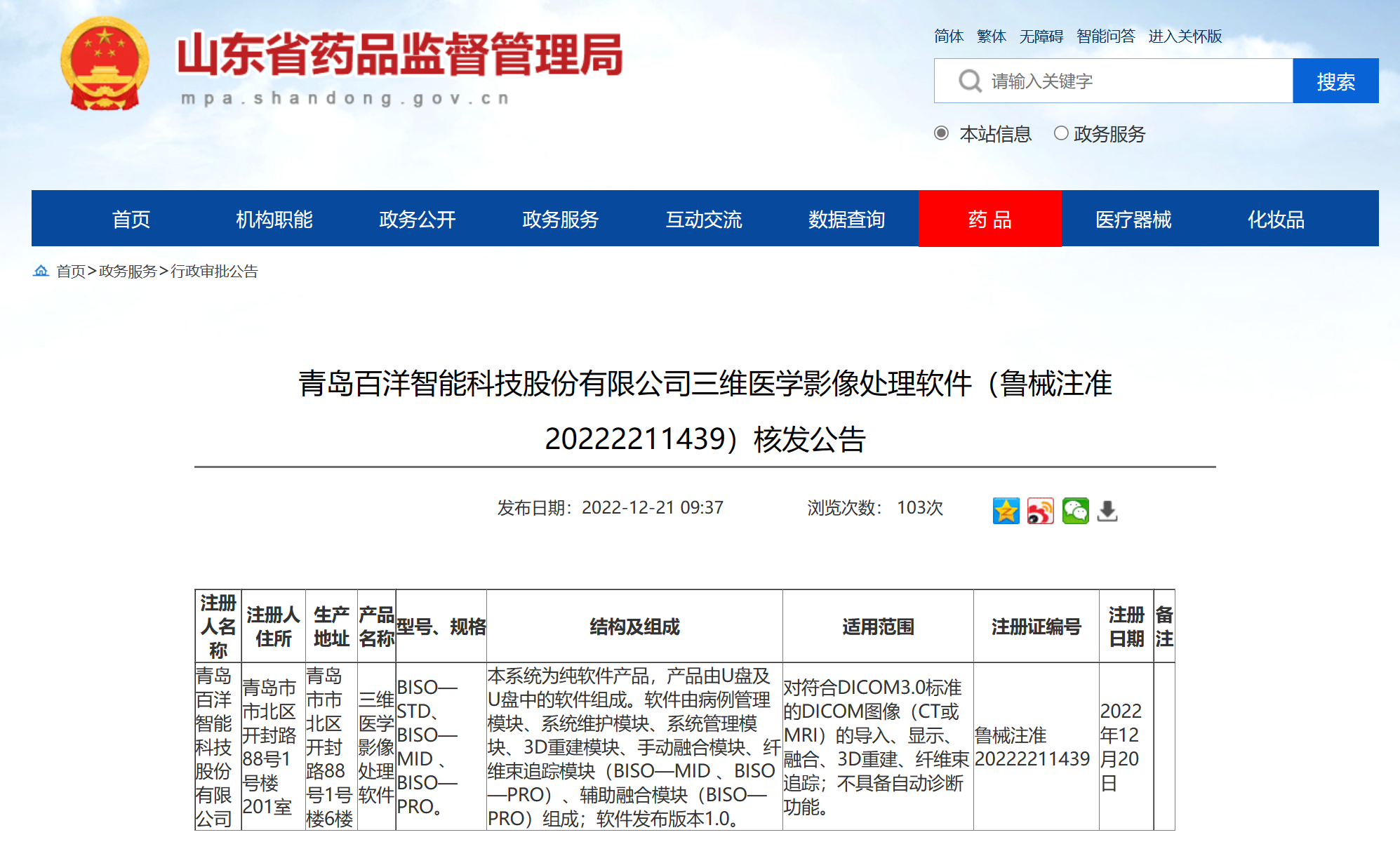Click the 适用范围 column header
This screenshot has width=1400, height=863.
[x=878, y=627]
